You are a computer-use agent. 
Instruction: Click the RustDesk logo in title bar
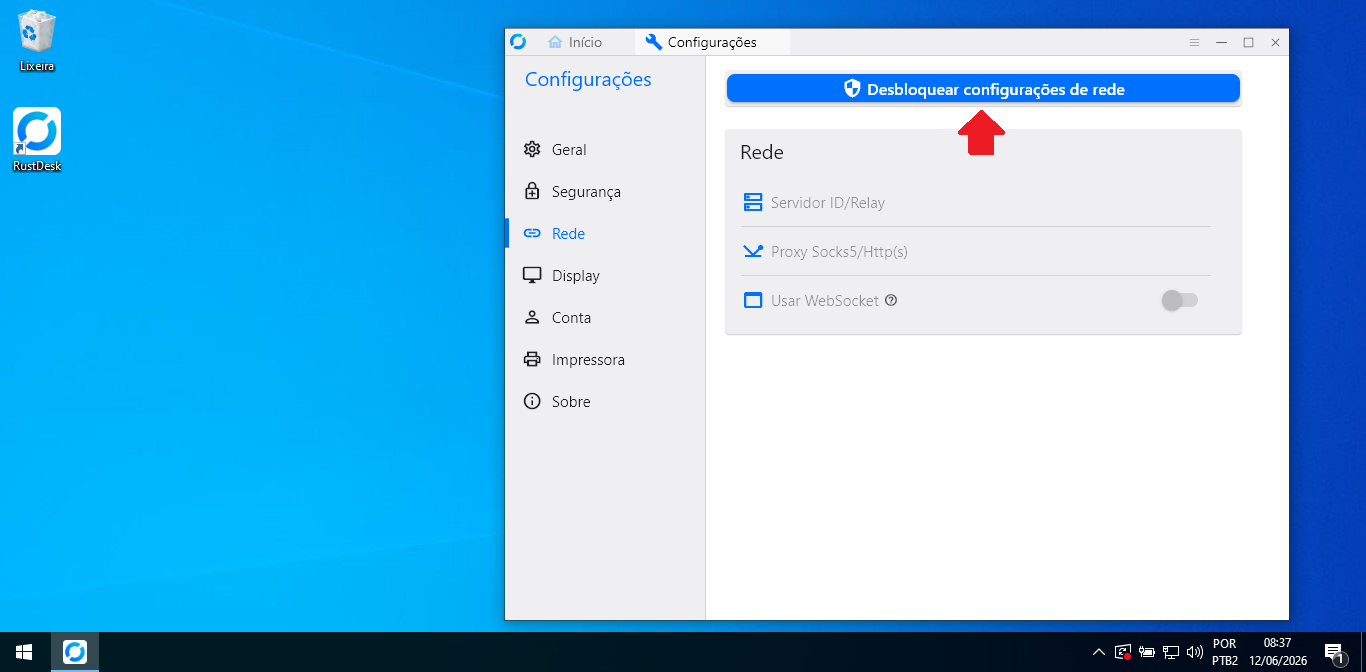click(518, 42)
